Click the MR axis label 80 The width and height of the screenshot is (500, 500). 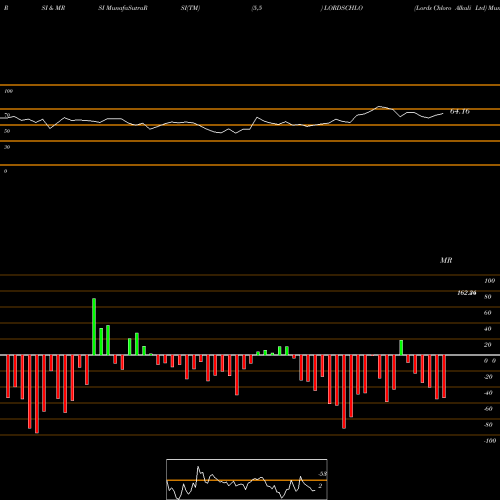pos(488,297)
